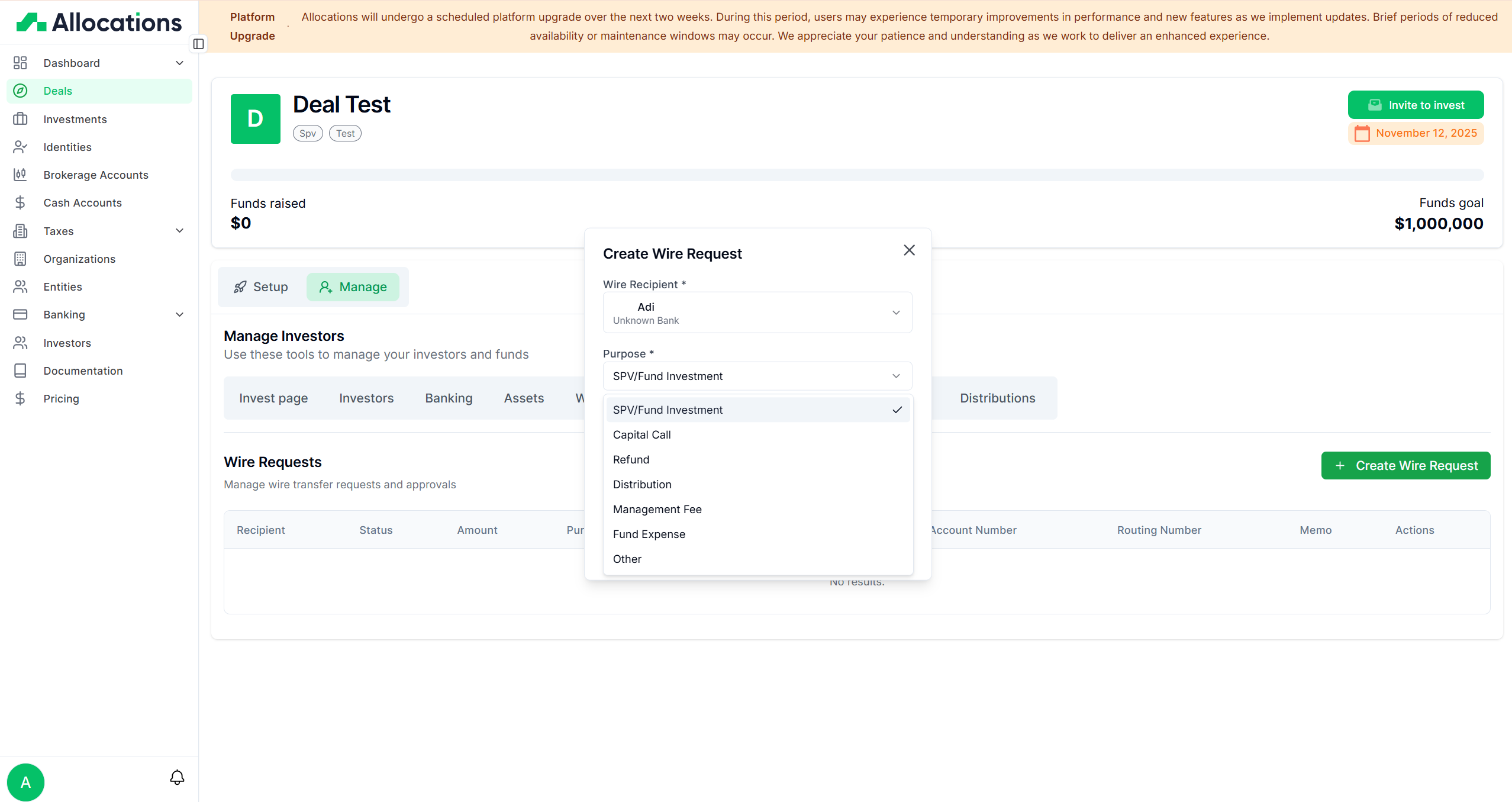Screen dimensions: 1512x802
Task: Click the green user avatar A
Action: (25, 782)
